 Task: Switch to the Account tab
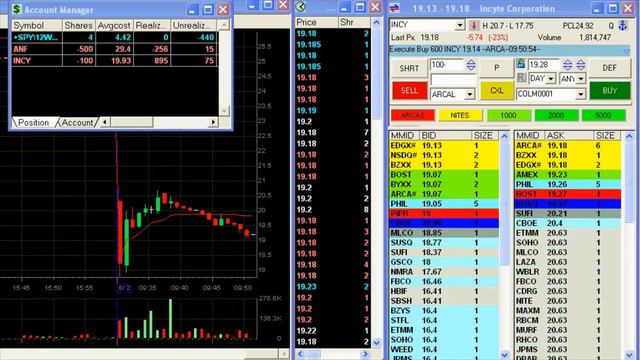point(77,122)
